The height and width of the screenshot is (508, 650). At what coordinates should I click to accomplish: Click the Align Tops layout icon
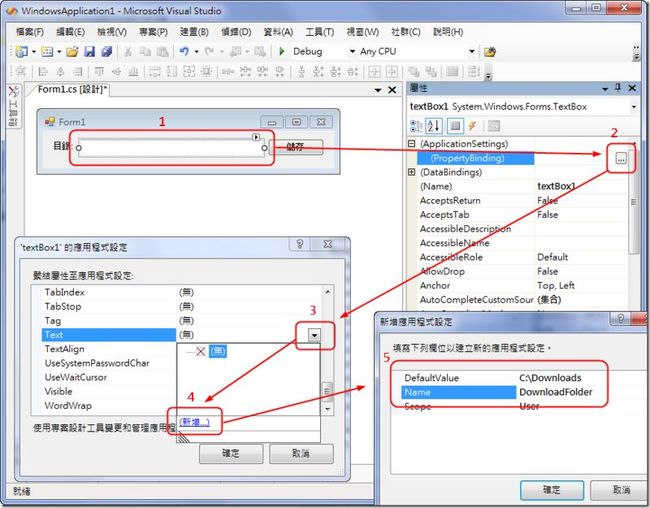pyautogui.click(x=99, y=72)
